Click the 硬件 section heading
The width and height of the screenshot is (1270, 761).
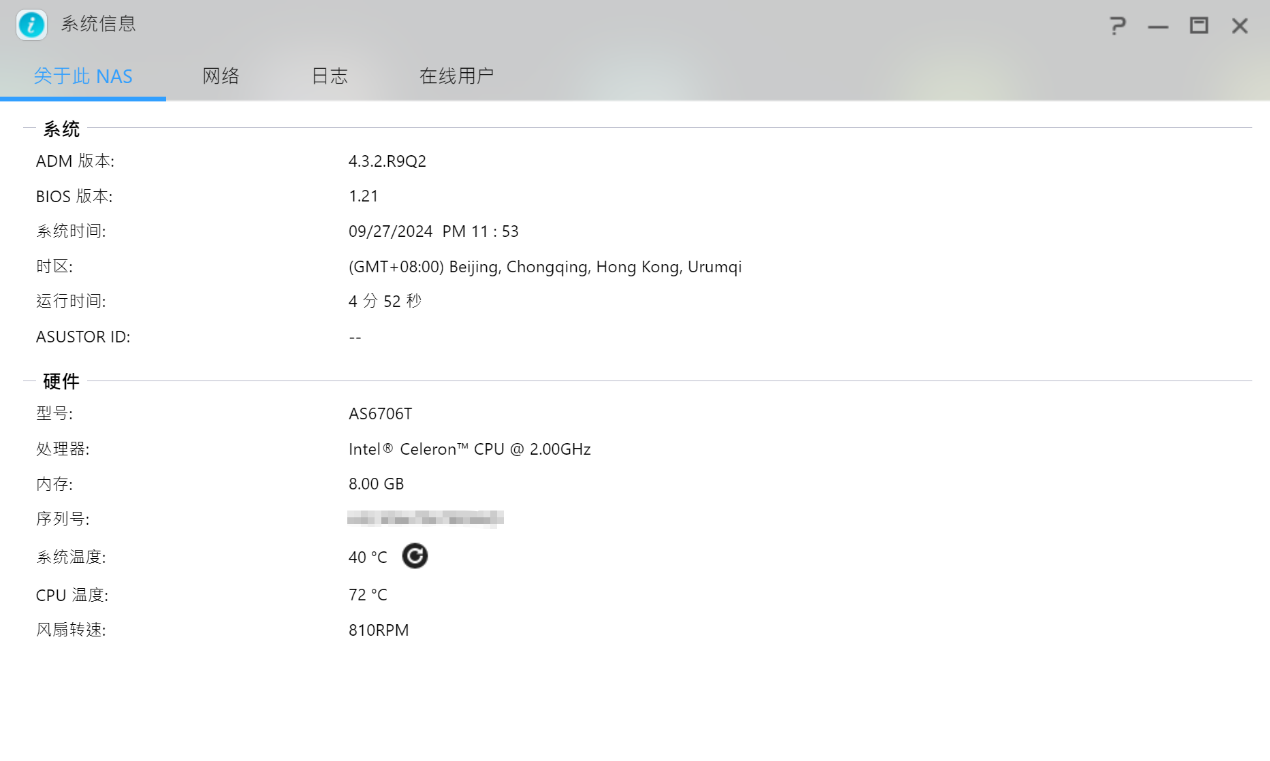[61, 381]
